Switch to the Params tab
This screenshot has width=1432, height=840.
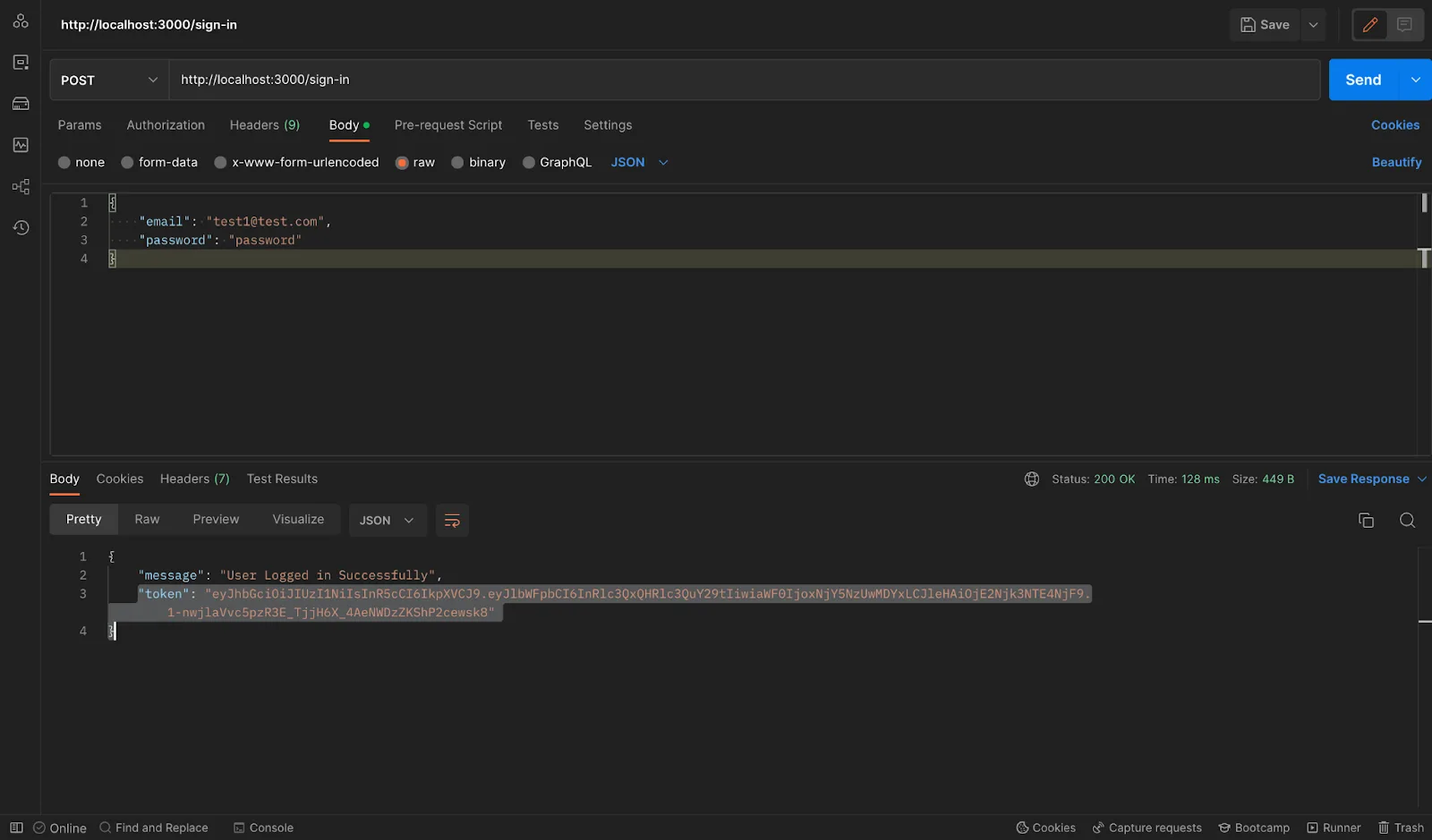tap(80, 125)
